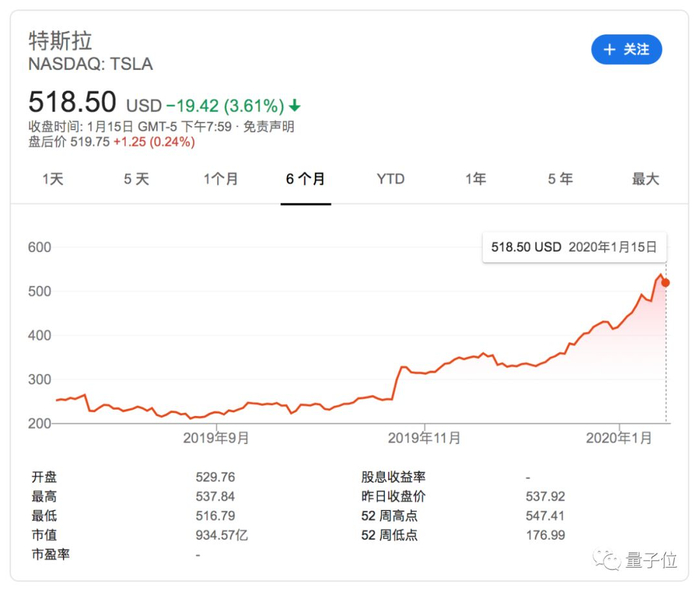Viewport: 700px width, 591px height.
Task: Click the 2019年9月 axis label
Action: 217,437
